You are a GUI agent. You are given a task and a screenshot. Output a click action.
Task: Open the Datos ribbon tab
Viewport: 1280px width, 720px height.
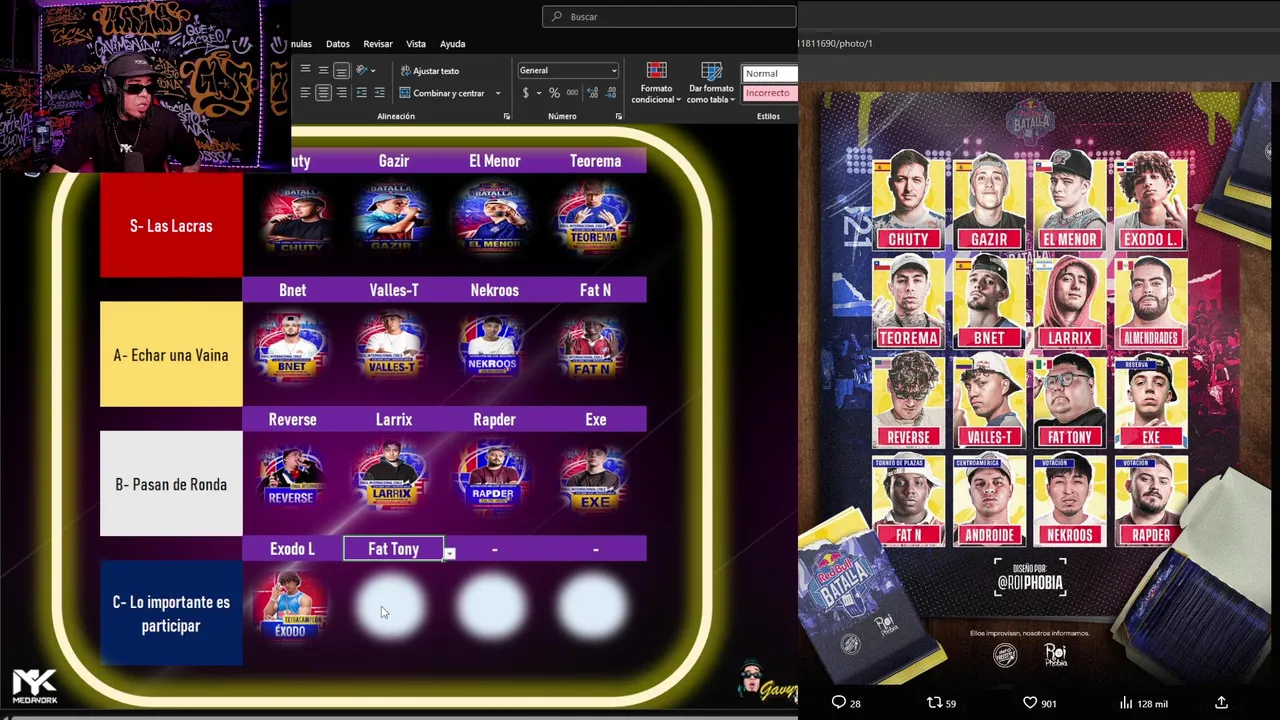[x=338, y=44]
